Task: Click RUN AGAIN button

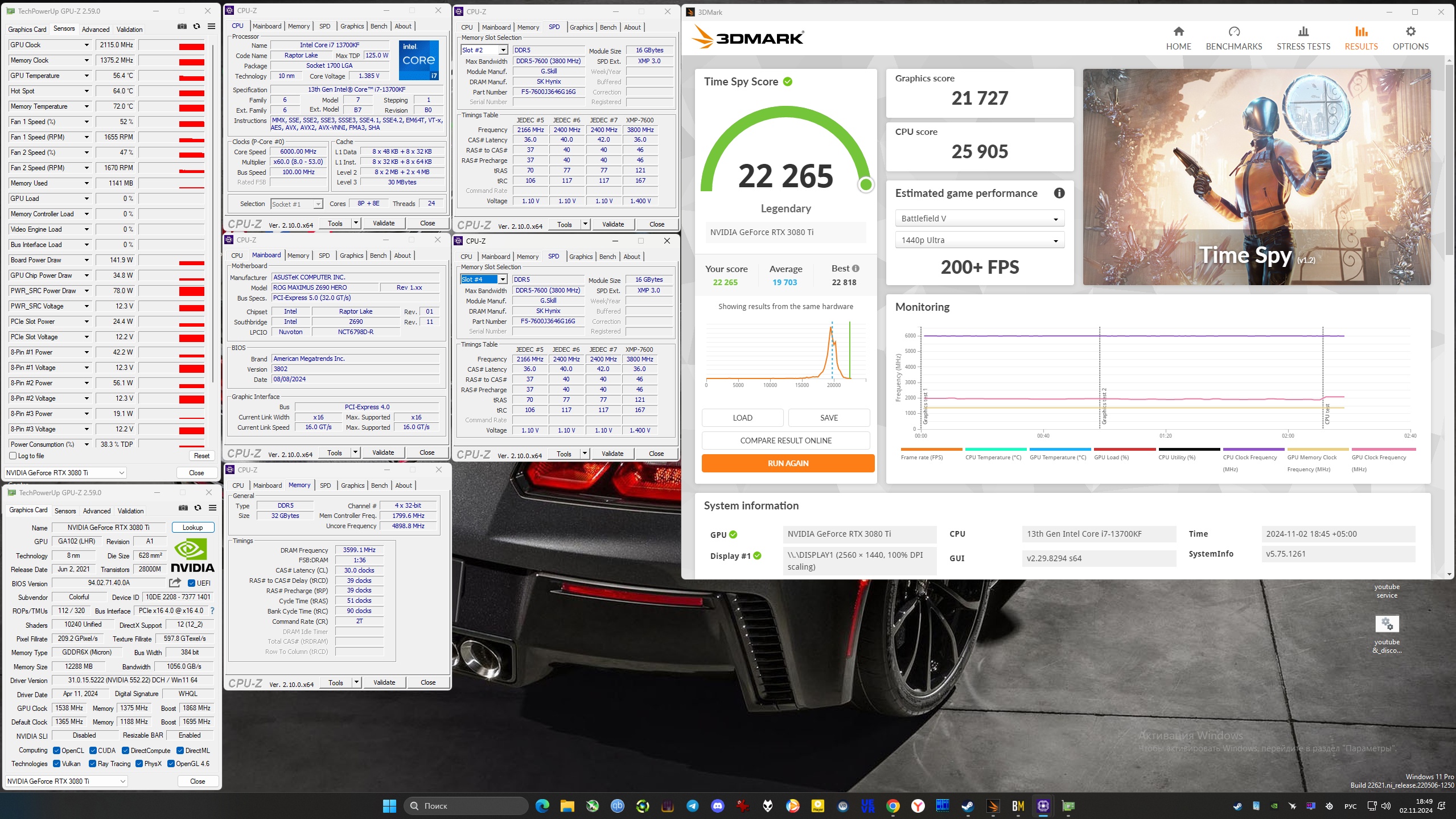Action: [788, 463]
